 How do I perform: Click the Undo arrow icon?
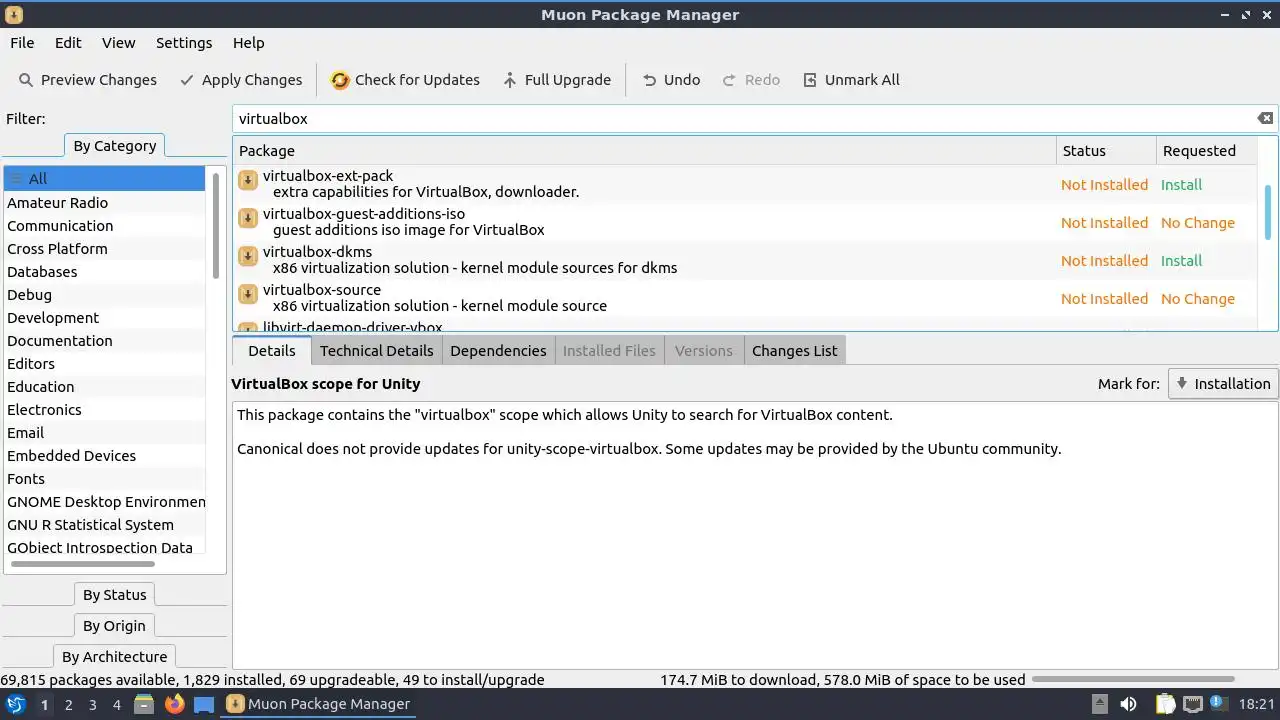pos(650,80)
